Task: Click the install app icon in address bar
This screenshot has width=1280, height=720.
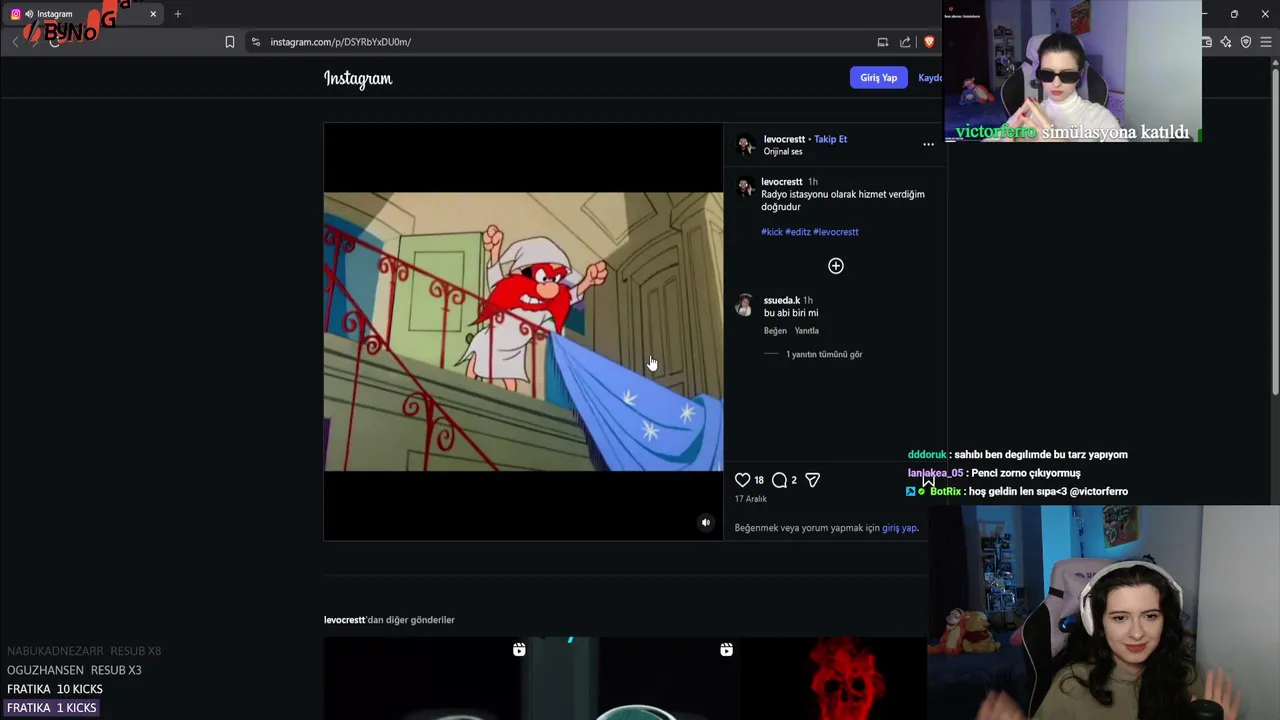Action: click(x=883, y=42)
